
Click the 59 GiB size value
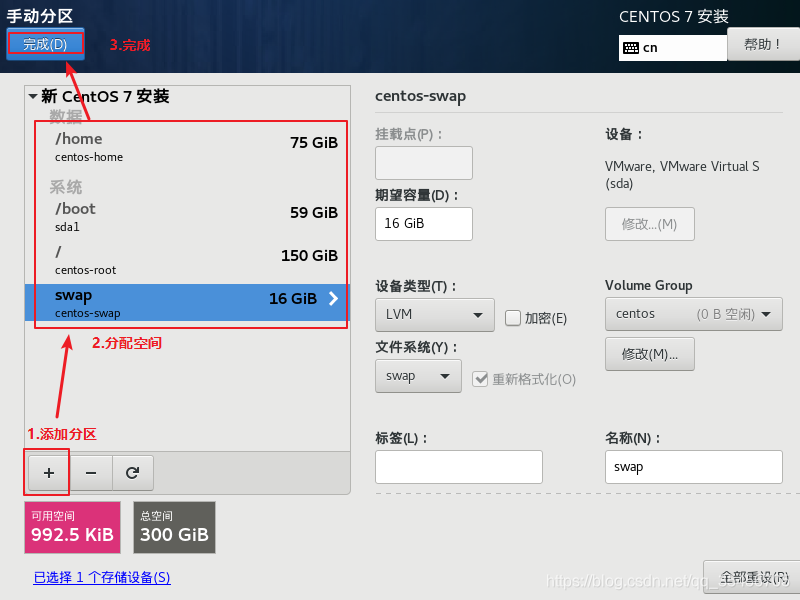[x=314, y=213]
